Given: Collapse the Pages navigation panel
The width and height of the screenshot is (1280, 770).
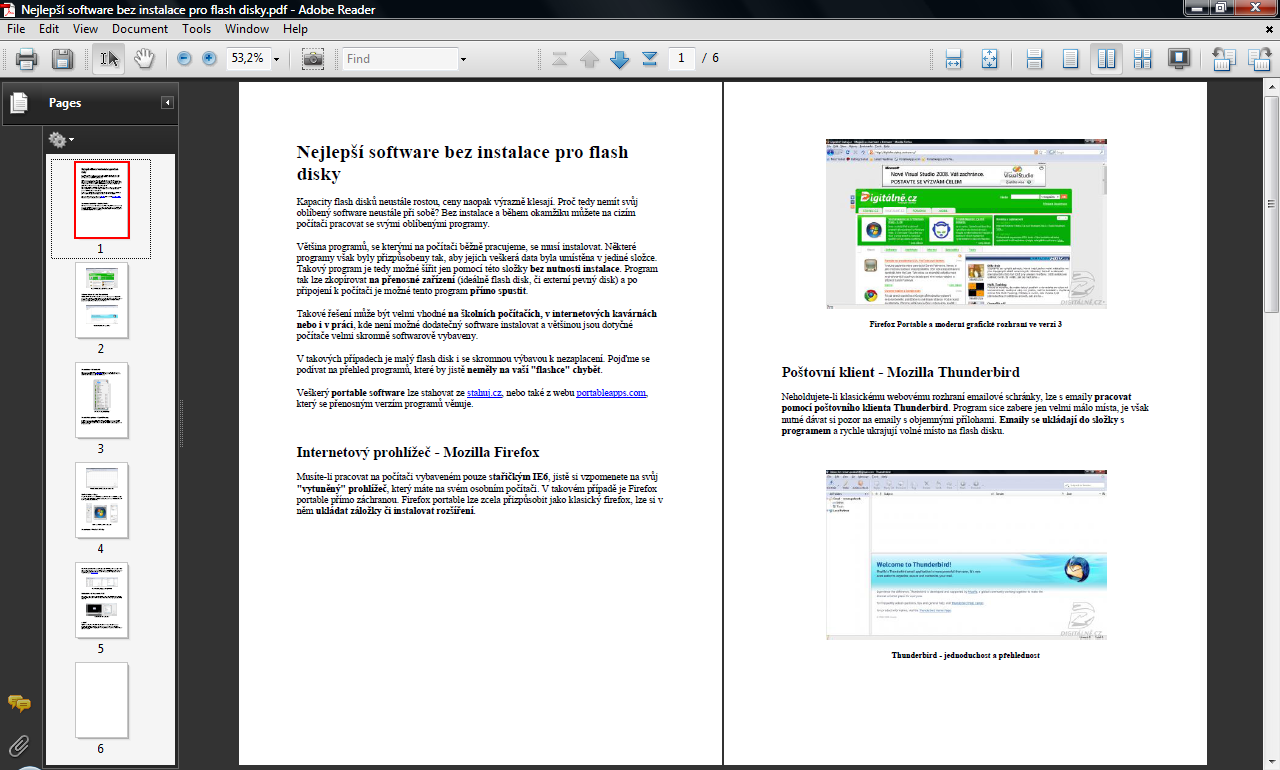Looking at the screenshot, I should 167,103.
